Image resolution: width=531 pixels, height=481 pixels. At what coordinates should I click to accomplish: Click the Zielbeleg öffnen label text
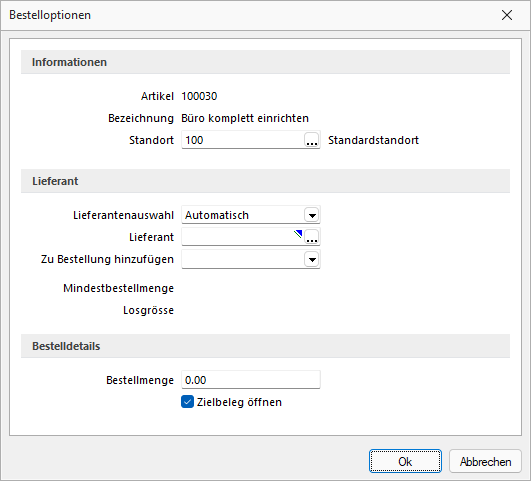point(239,402)
